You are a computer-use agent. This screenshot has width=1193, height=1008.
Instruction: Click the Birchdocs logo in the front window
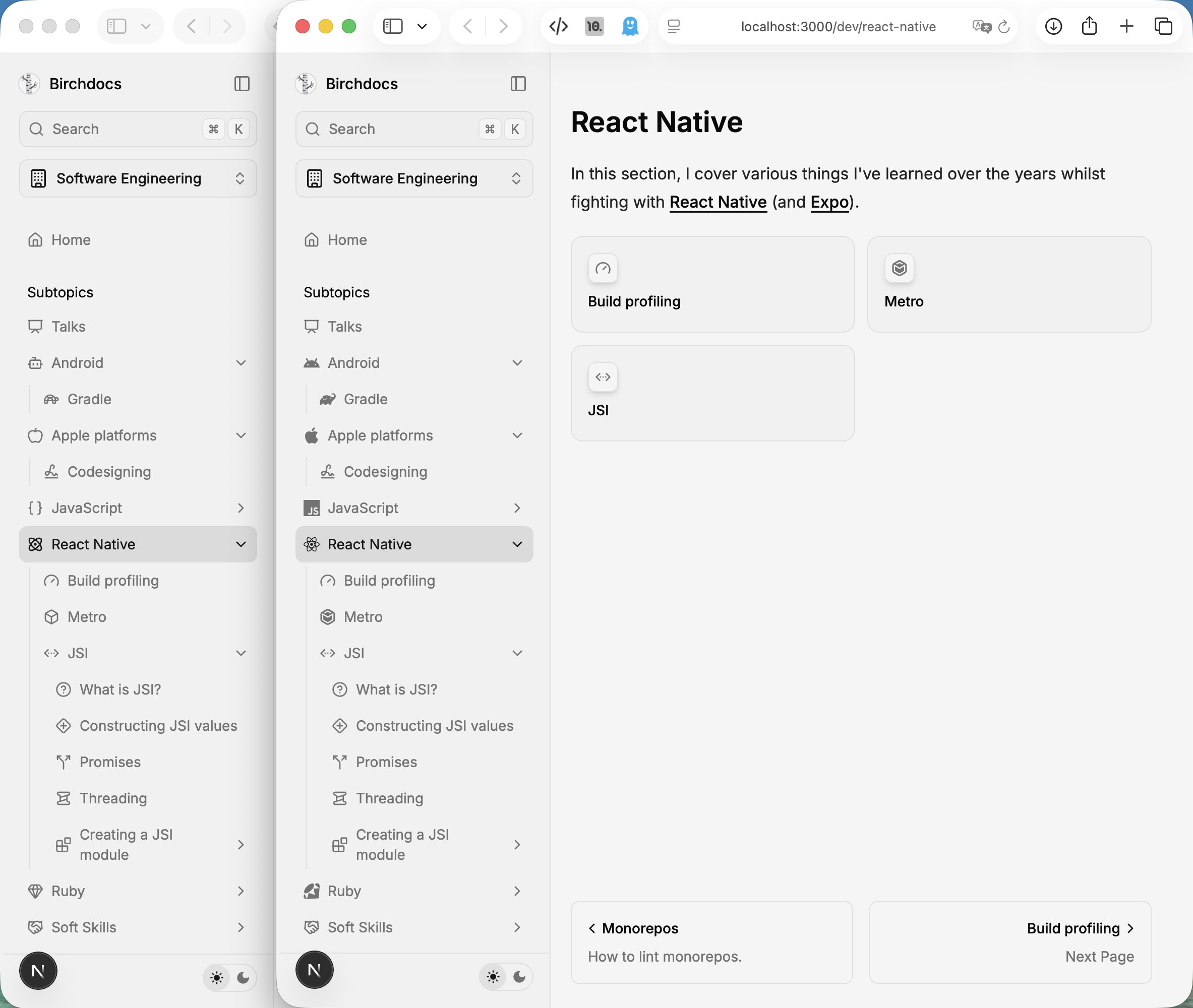point(306,84)
